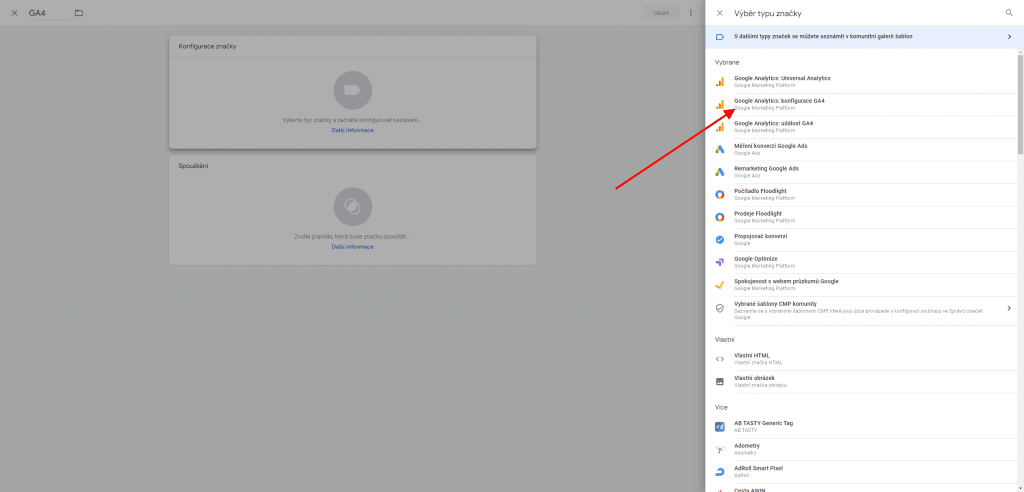
Task: Click the Prodeje Floodlight icon
Action: coord(720,217)
